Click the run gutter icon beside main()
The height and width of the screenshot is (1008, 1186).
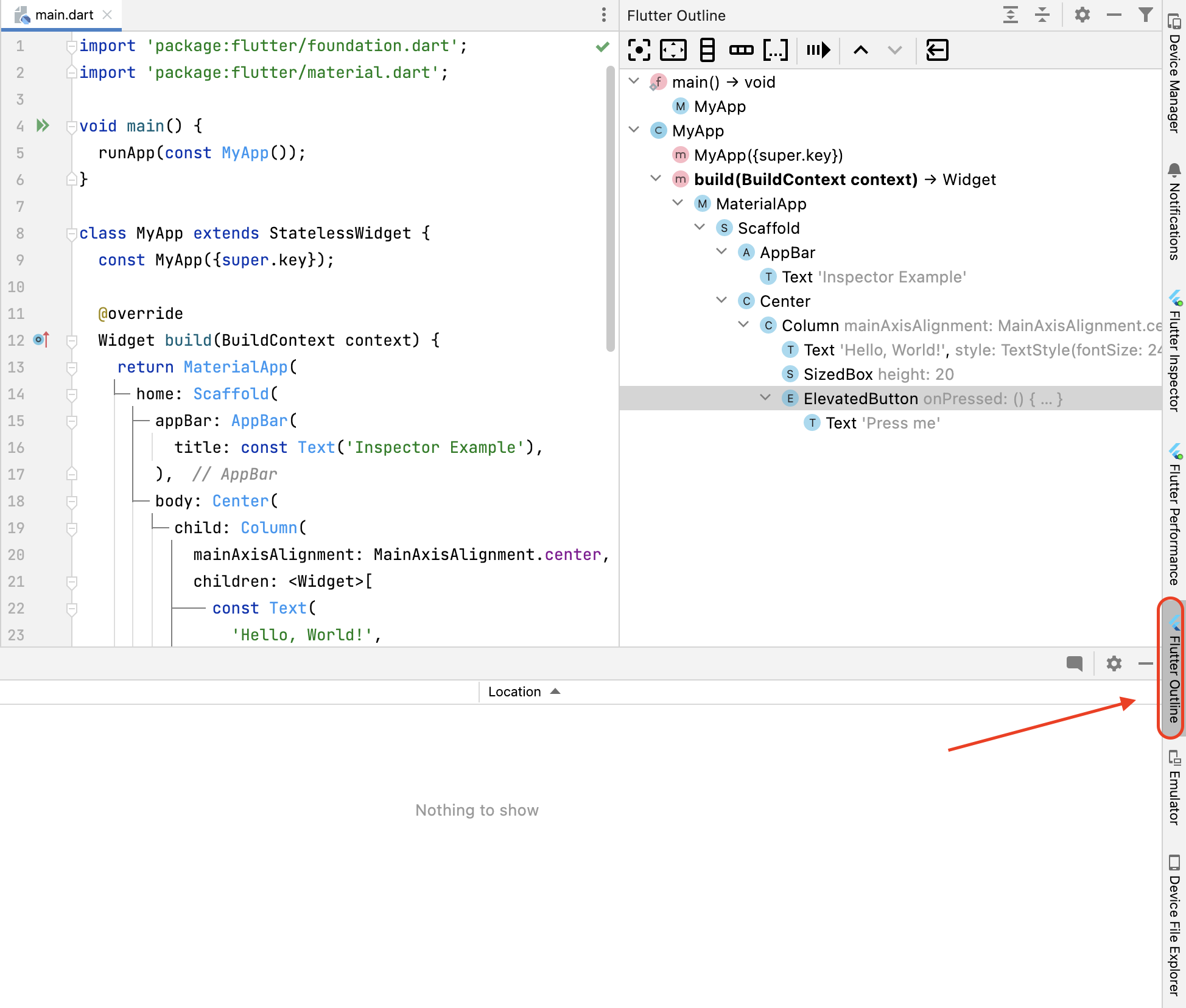(43, 126)
